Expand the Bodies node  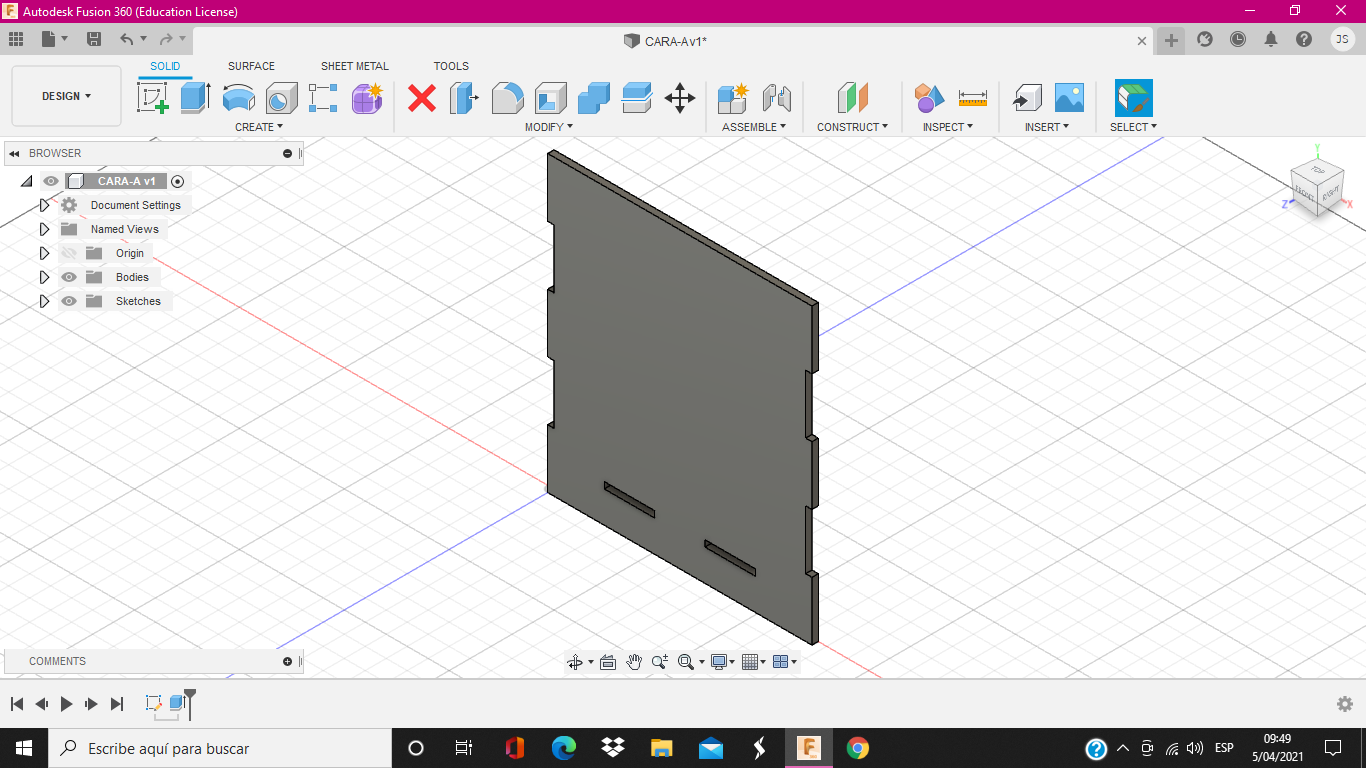(x=44, y=277)
